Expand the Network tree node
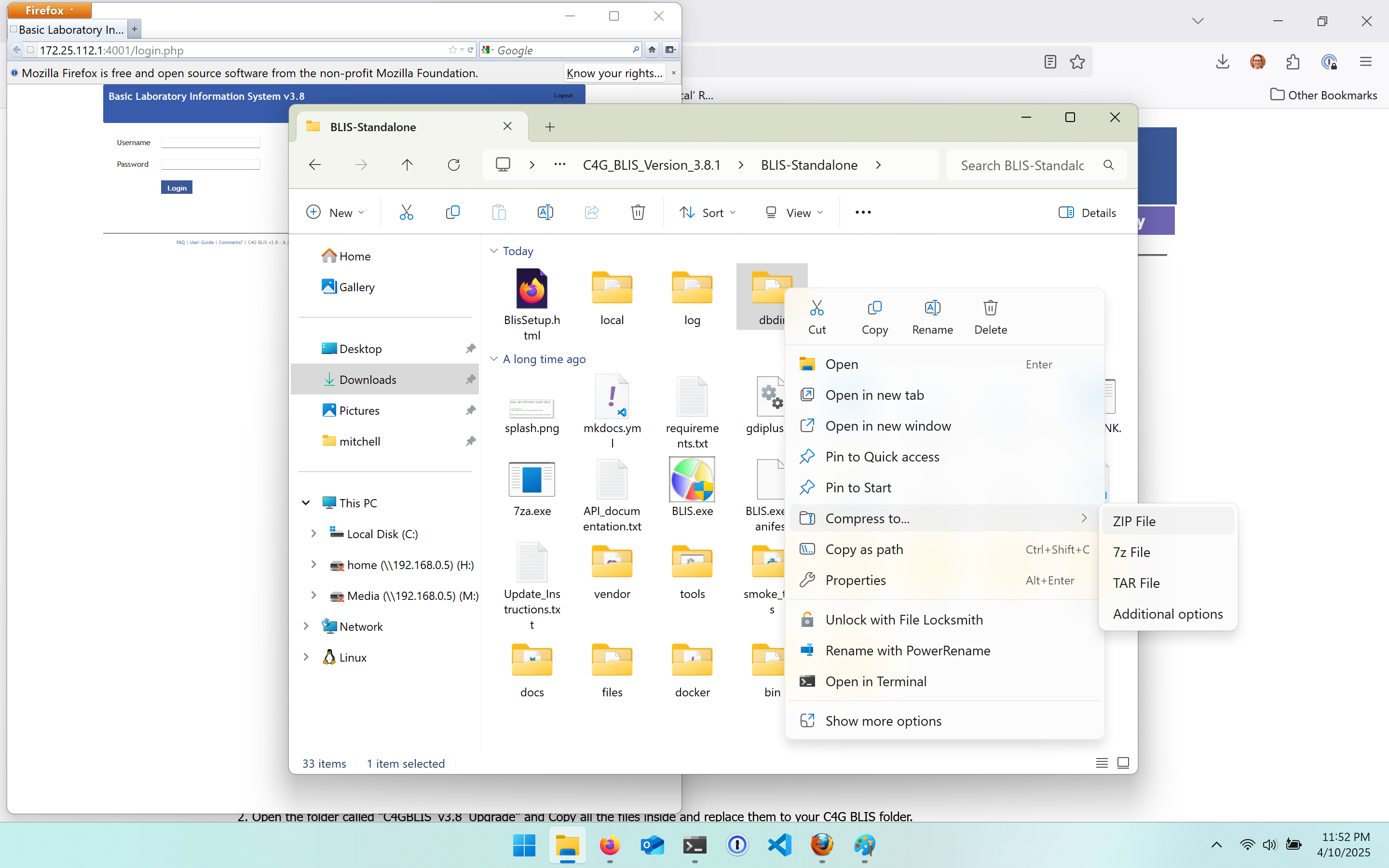Image resolution: width=1389 pixels, height=868 pixels. tap(306, 626)
